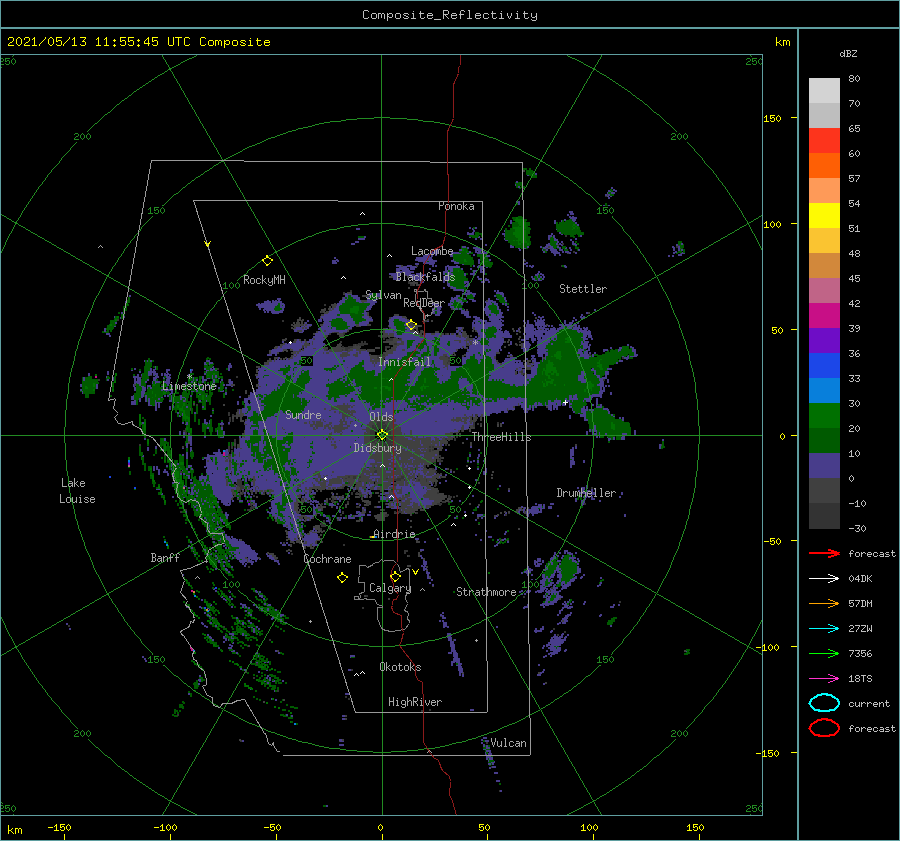Click the yellow diamond marker below RedDeer

[x=411, y=325]
